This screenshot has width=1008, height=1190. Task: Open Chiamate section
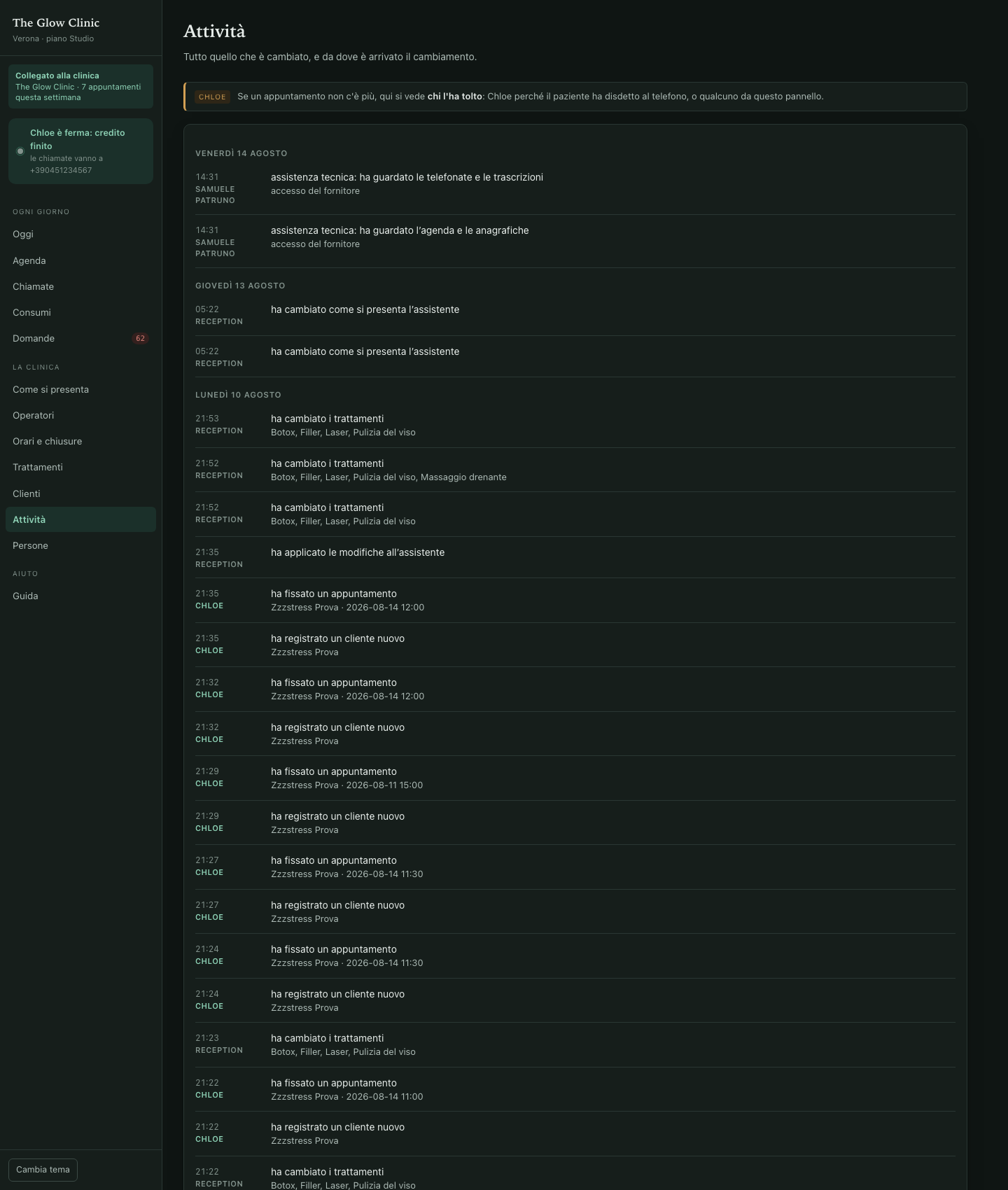point(80,286)
